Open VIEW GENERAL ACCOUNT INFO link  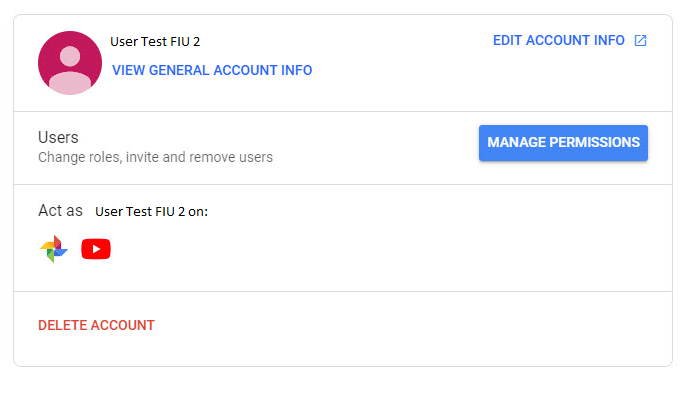[x=212, y=70]
